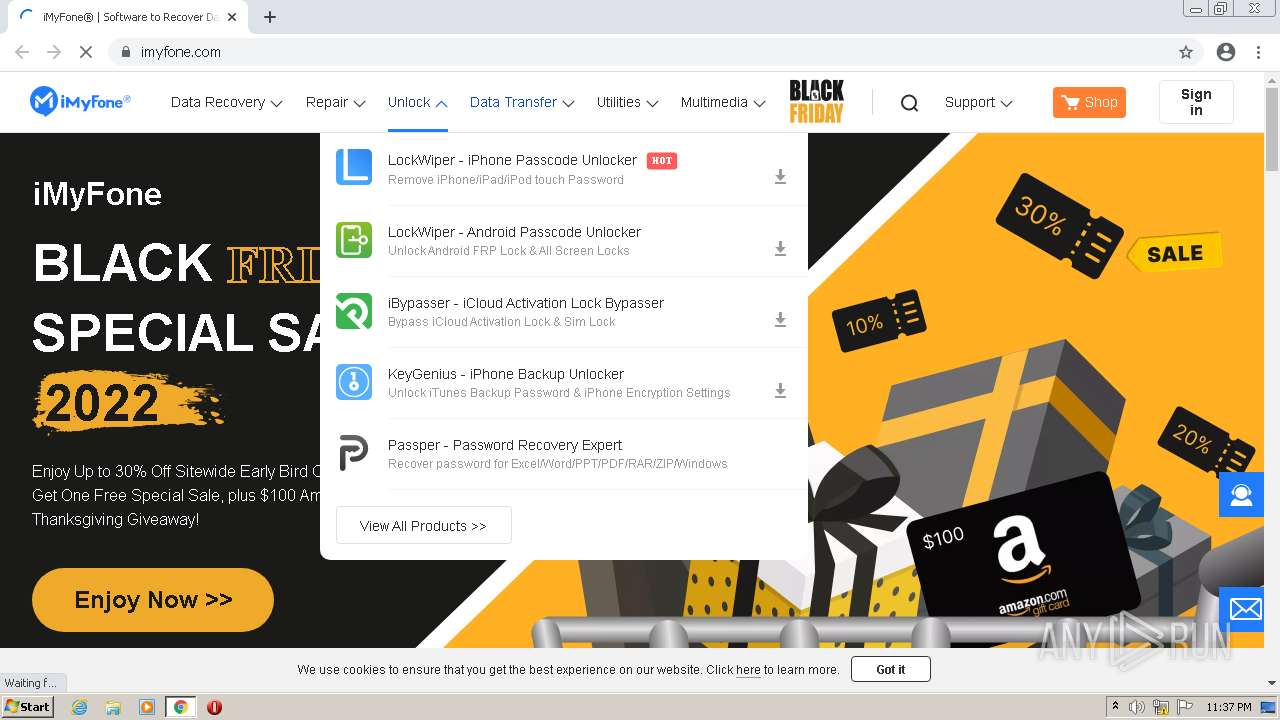Open Chrome profile avatar menu
This screenshot has width=1280, height=720.
click(x=1226, y=52)
